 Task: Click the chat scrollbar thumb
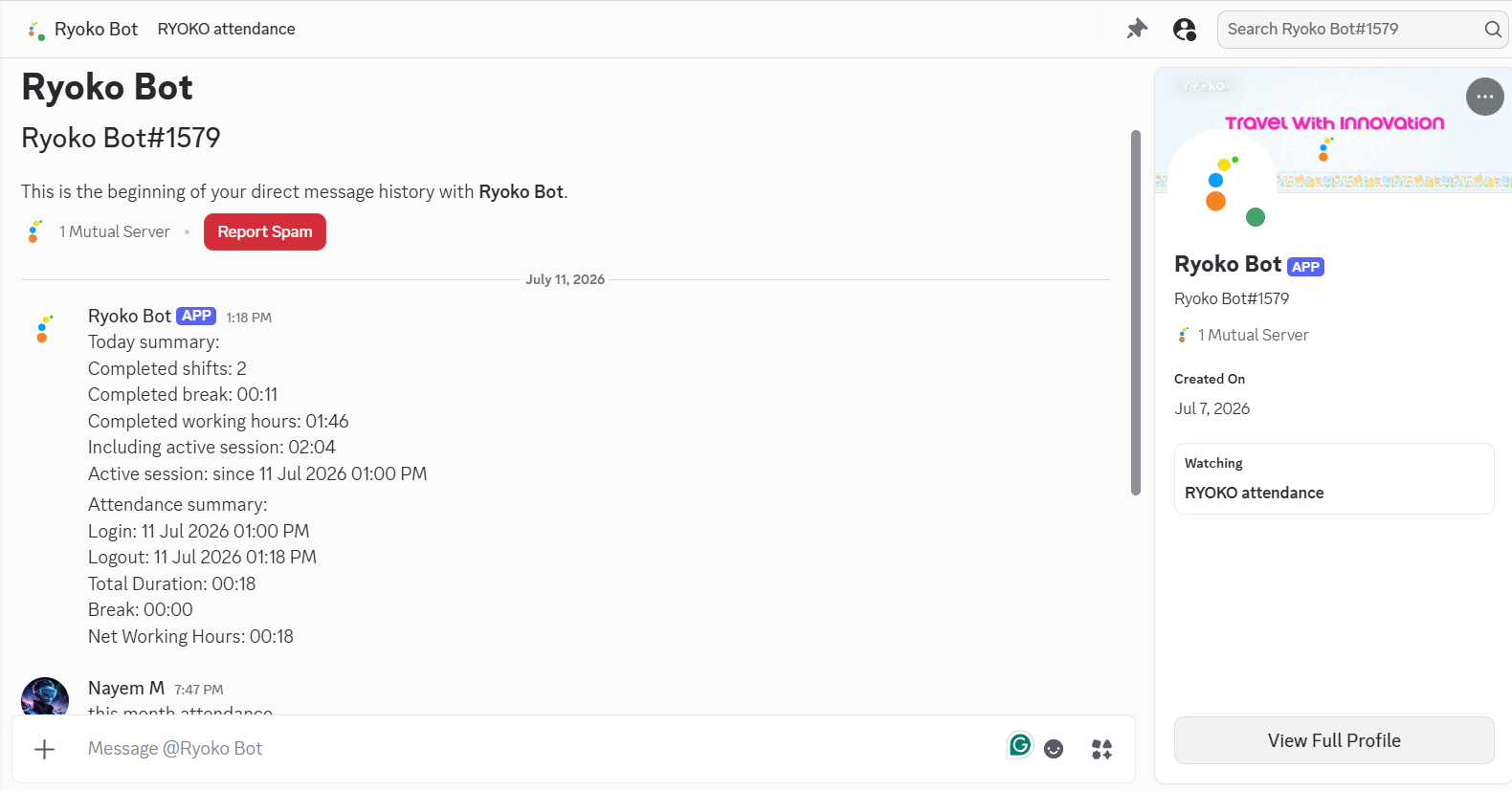1136,313
